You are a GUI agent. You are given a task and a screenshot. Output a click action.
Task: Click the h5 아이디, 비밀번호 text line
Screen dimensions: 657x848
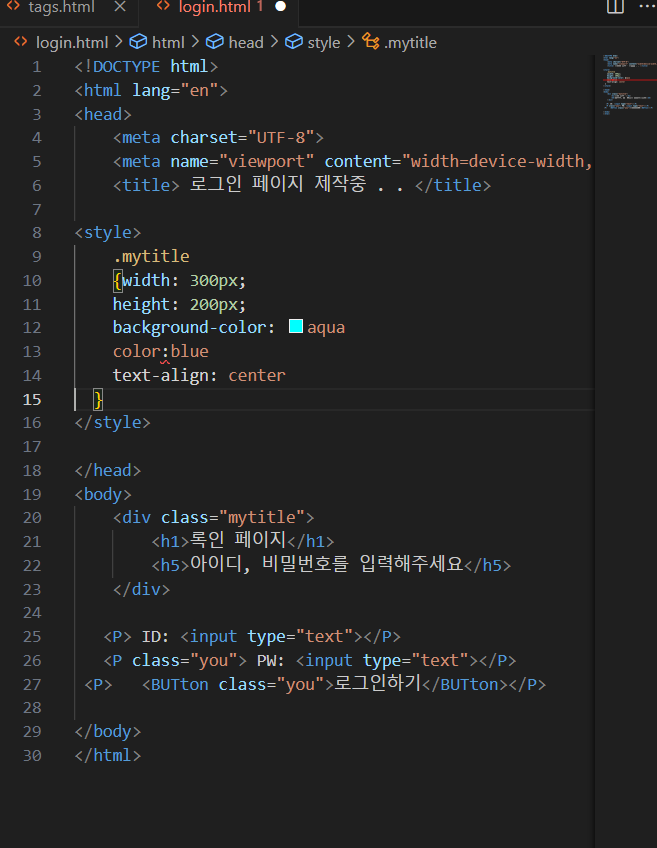click(331, 564)
